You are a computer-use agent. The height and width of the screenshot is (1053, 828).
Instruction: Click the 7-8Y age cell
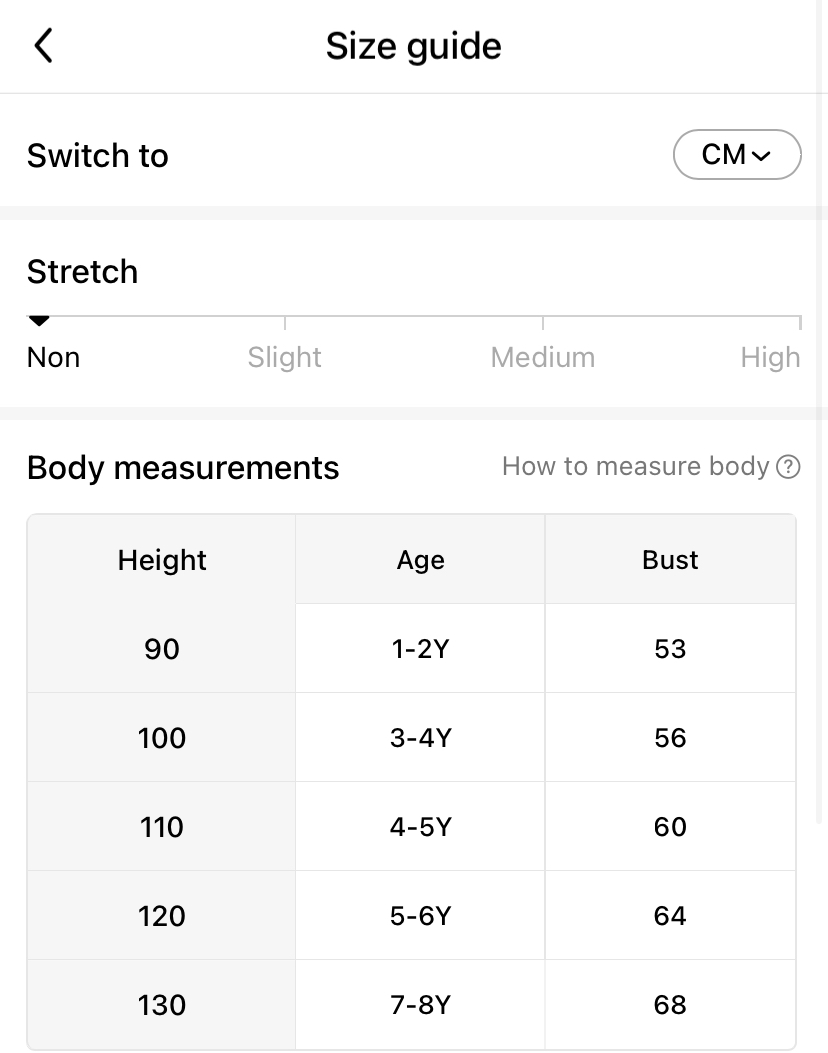point(420,1005)
